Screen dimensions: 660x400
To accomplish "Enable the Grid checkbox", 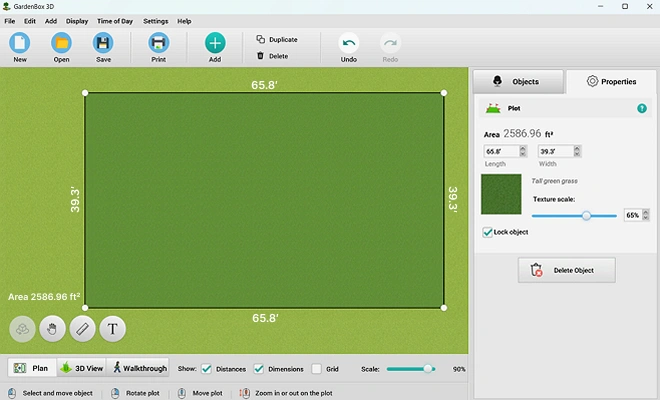I will 317,369.
